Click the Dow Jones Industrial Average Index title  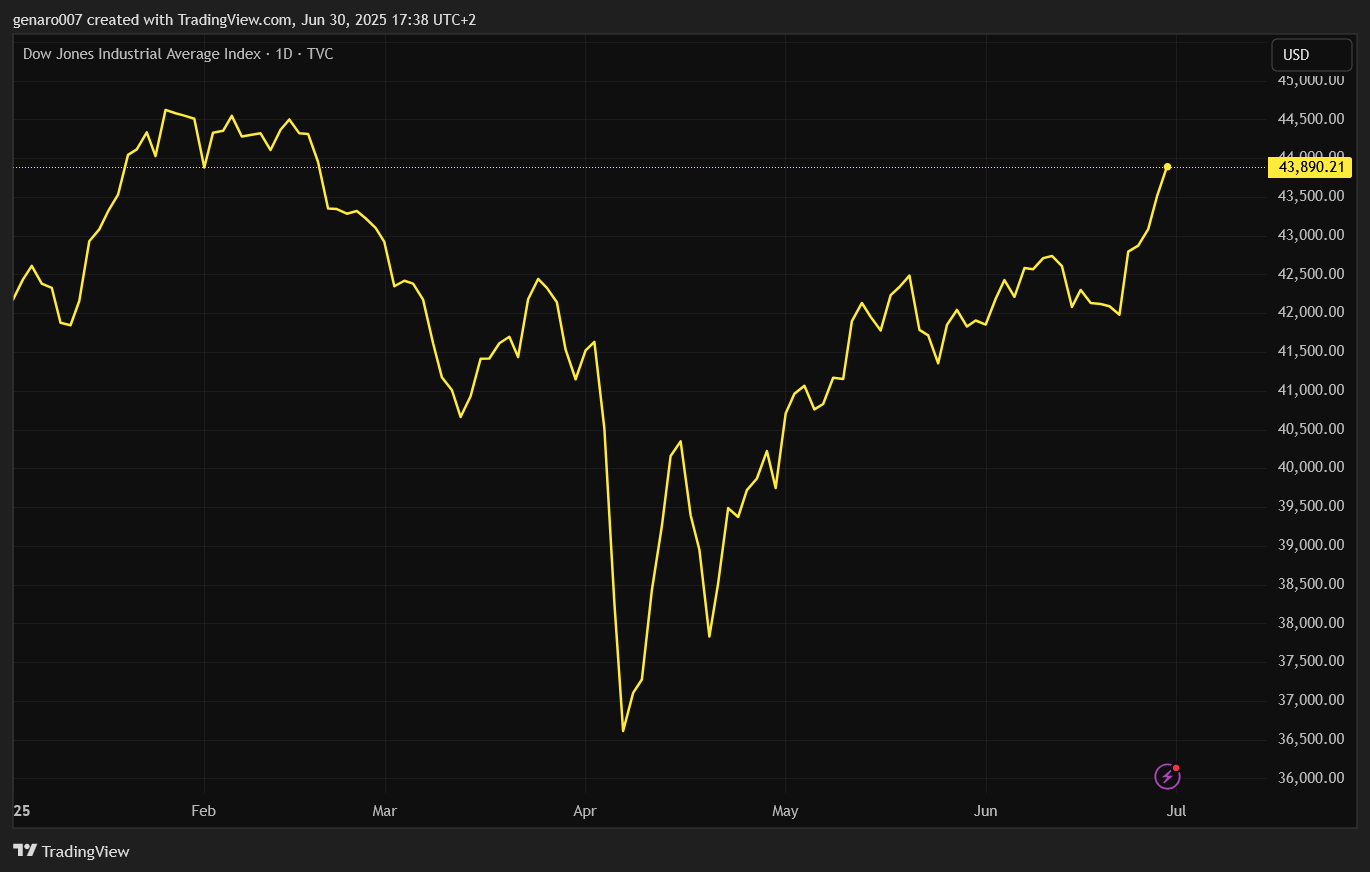pos(142,54)
